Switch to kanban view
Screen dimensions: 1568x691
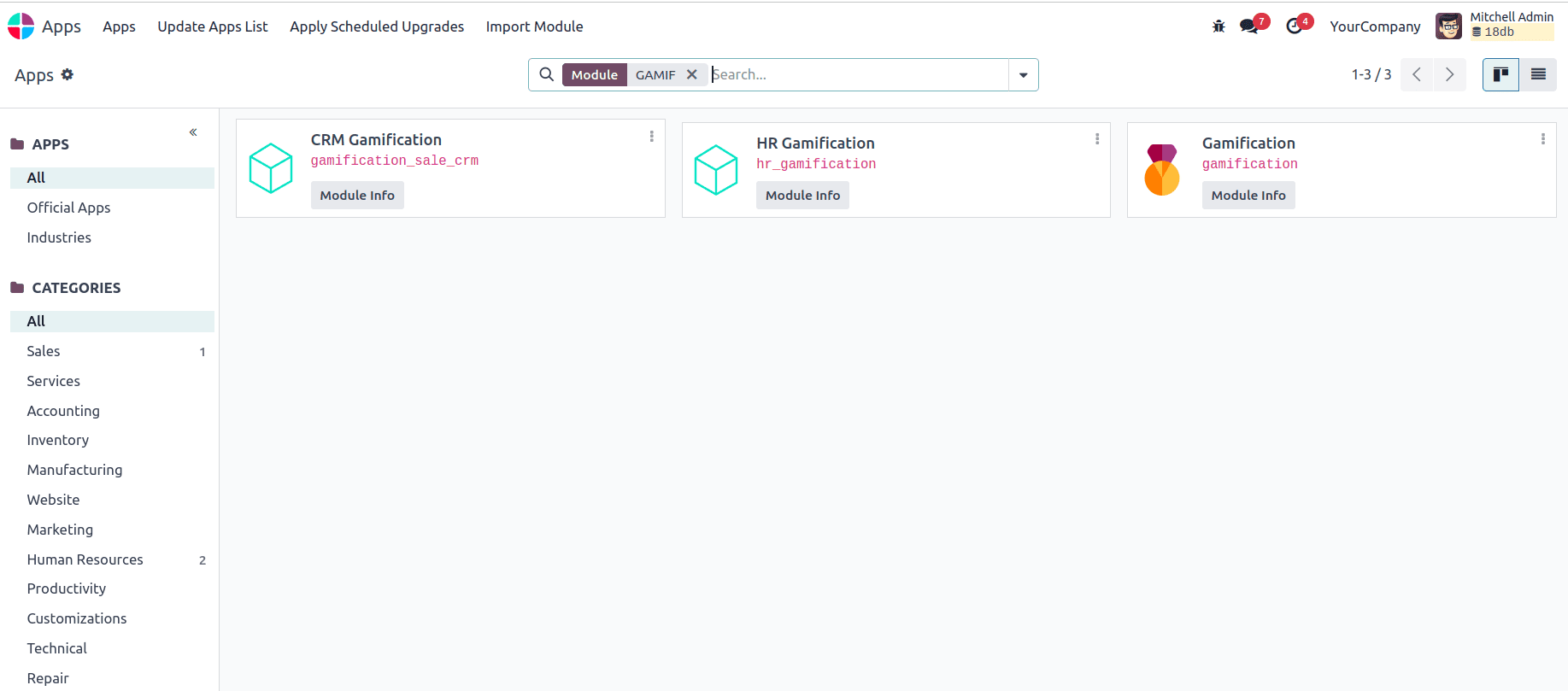click(x=1500, y=74)
